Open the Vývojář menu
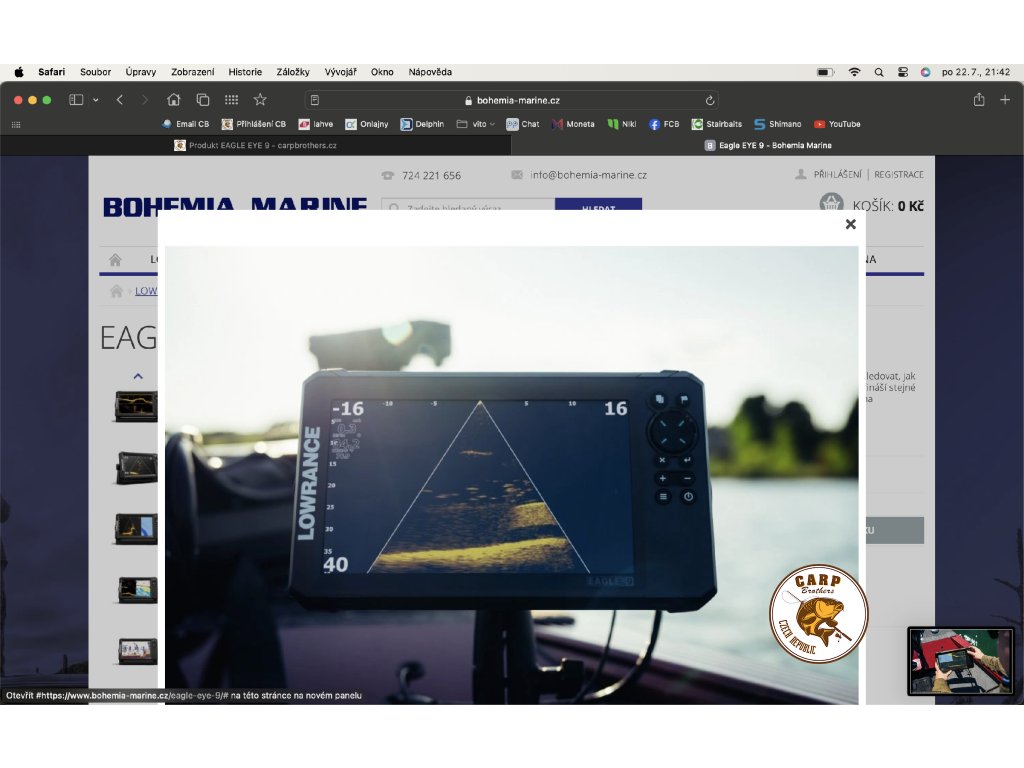The height and width of the screenshot is (768, 1024). [340, 72]
